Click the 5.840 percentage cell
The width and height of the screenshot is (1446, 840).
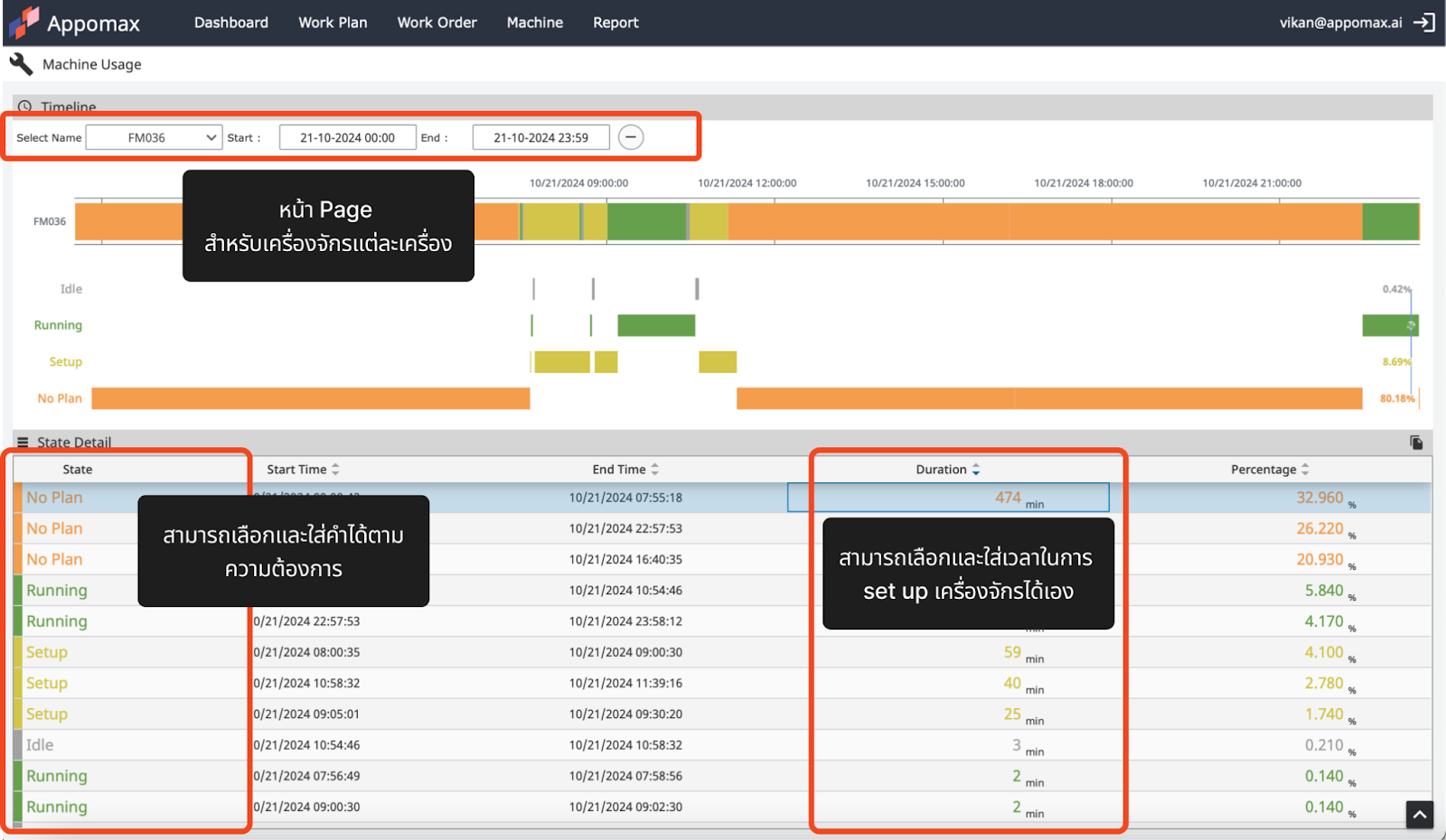pyautogui.click(x=1324, y=591)
